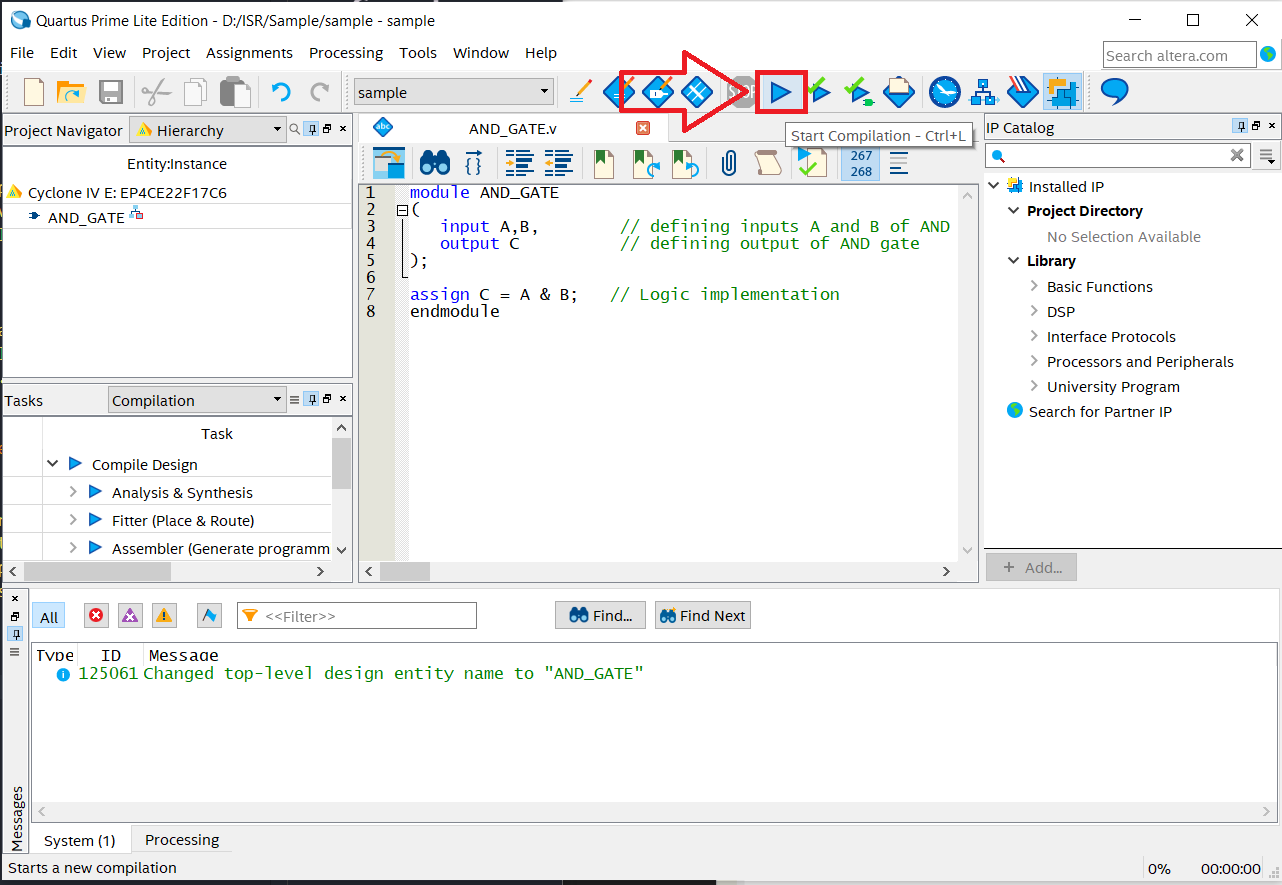The height and width of the screenshot is (885, 1282).
Task: Switch to the Processing messages tab
Action: [x=182, y=840]
